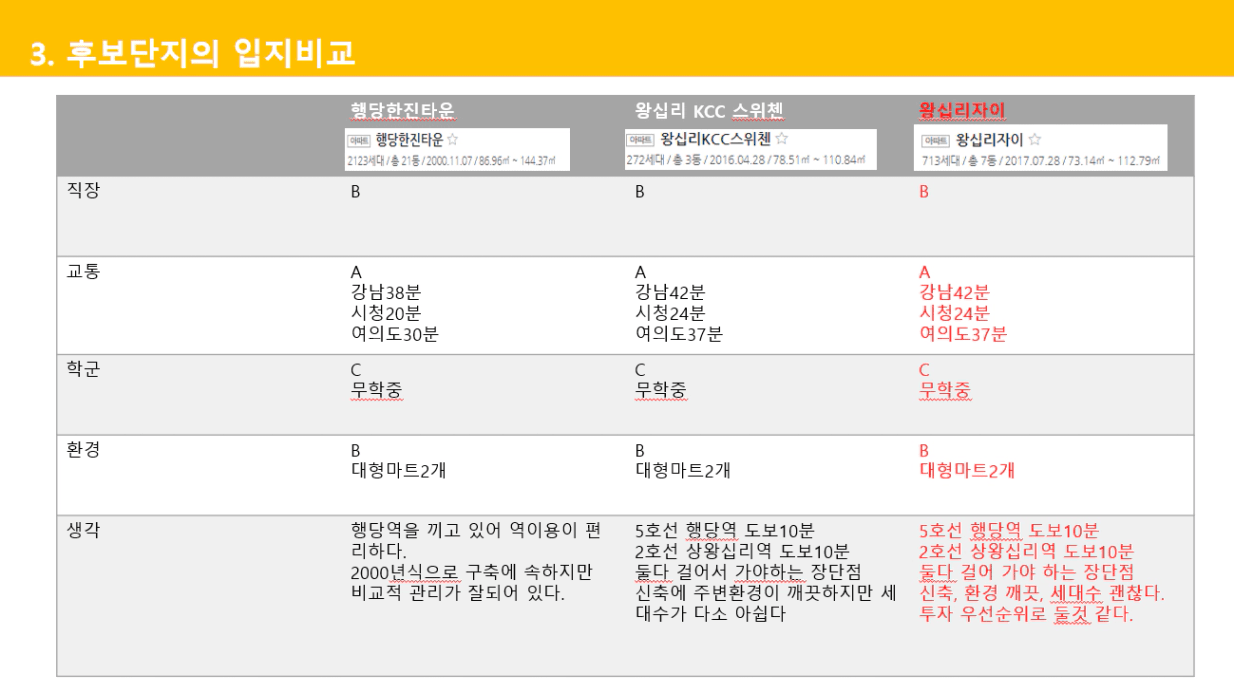This screenshot has width=1234, height=693.
Task: Click red 강남42분 under 왕십리자이
Action: coord(954,293)
